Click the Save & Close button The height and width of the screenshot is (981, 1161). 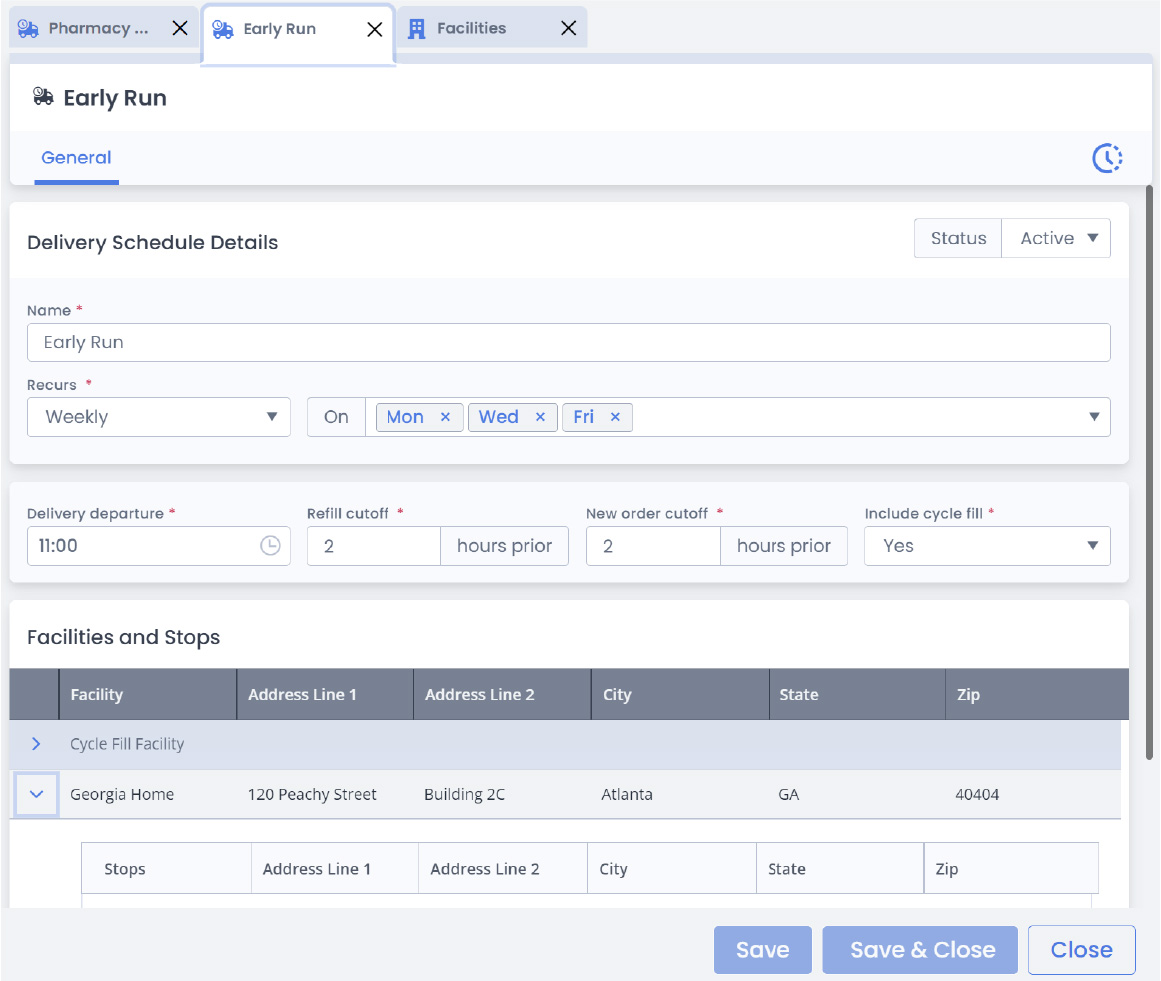point(920,949)
